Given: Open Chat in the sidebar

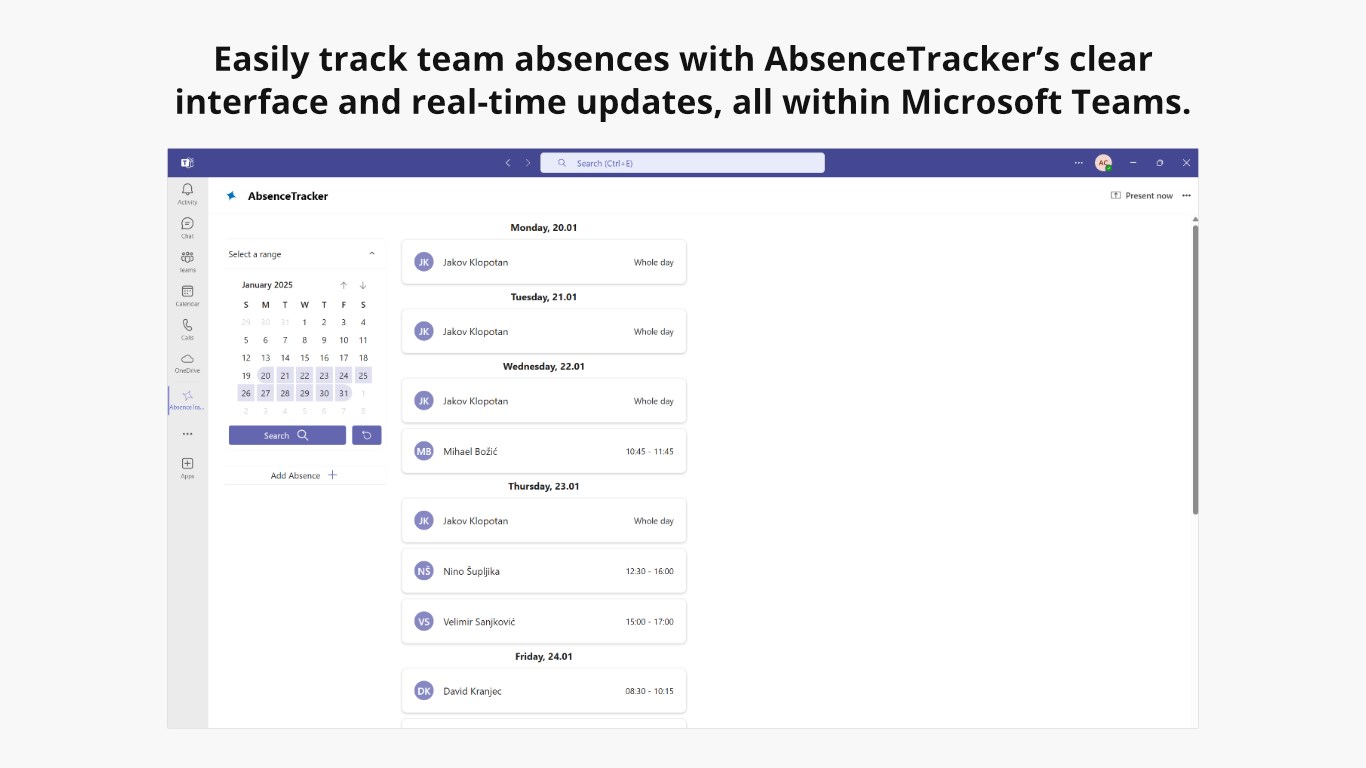Looking at the screenshot, I should (x=187, y=226).
